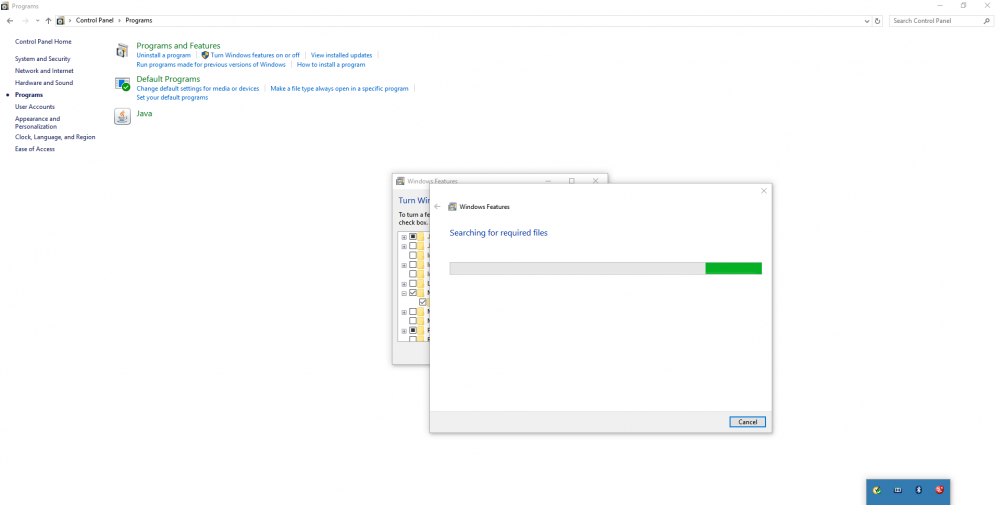Open the Java coffee cup icon

tap(122, 116)
